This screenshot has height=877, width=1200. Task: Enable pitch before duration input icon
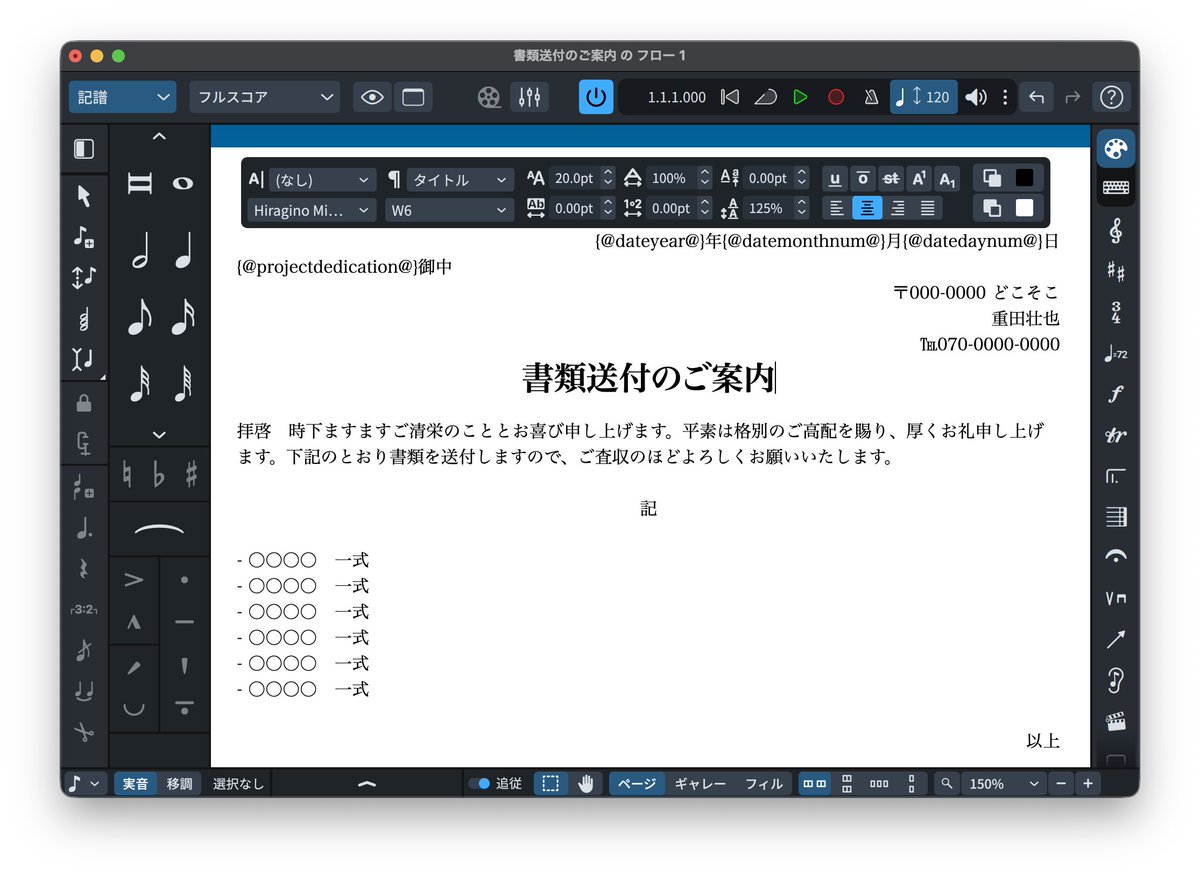coord(84,277)
